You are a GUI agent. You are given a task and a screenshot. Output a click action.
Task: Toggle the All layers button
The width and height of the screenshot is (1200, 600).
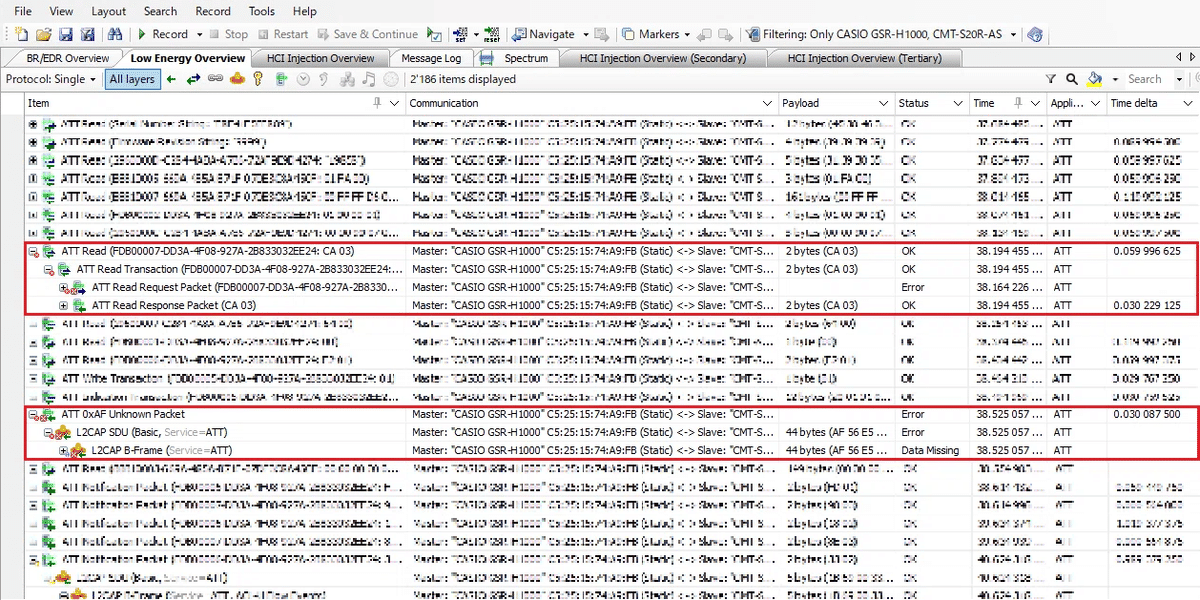[x=134, y=79]
